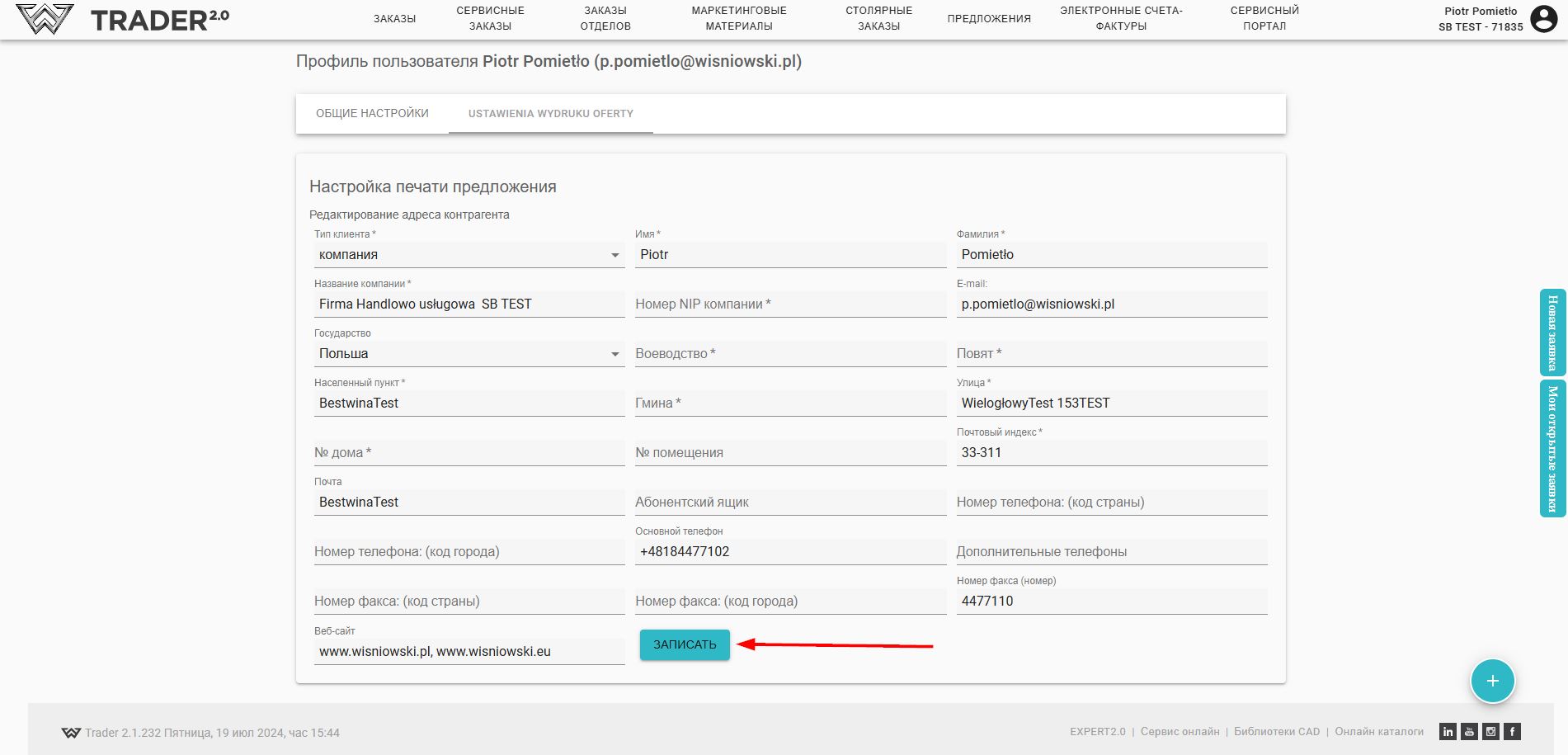The width and height of the screenshot is (1568, 755).
Task: Open the user account avatar icon
Action: [x=1543, y=18]
